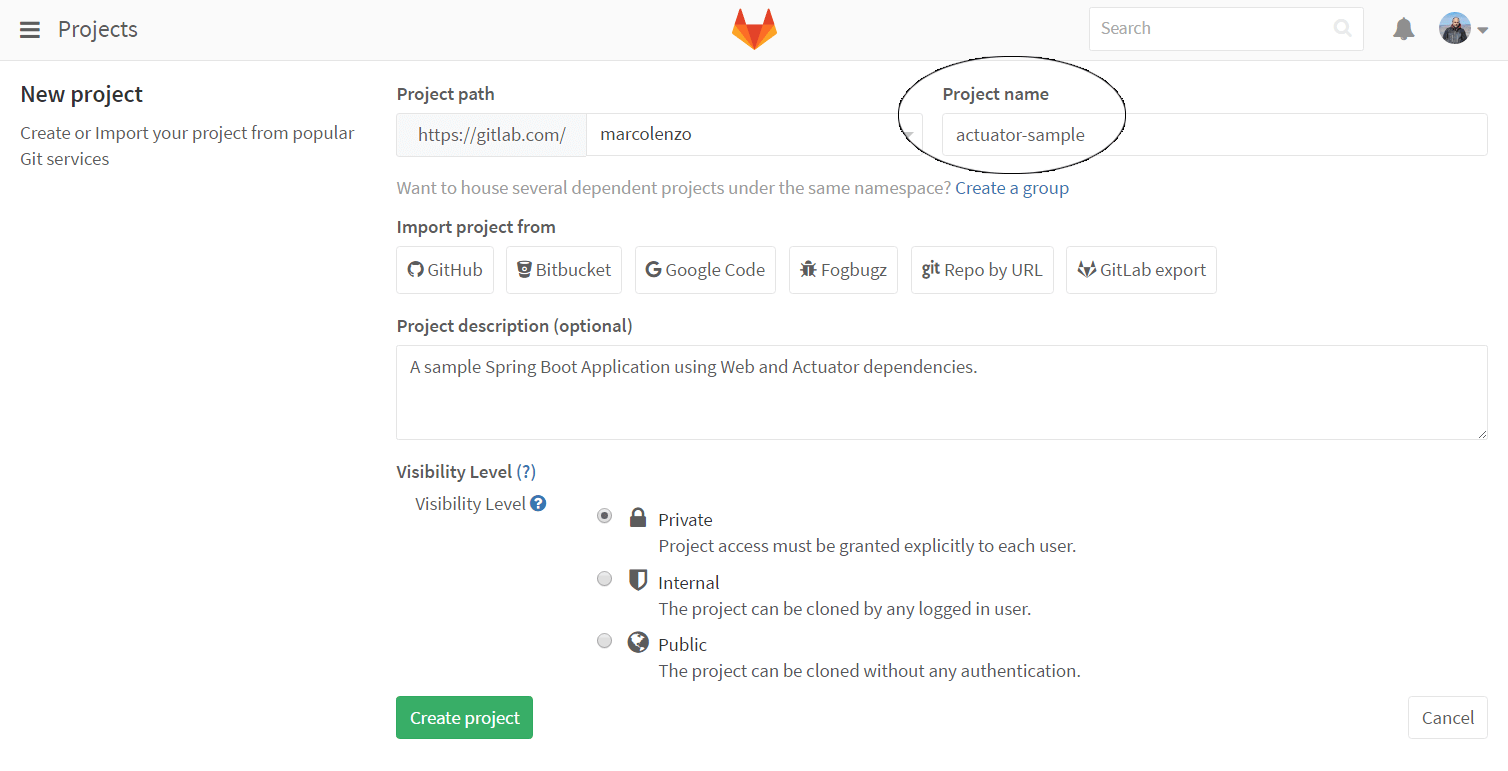Select the Private visibility radio button
Screen dimensions: 1508x771
[604, 516]
